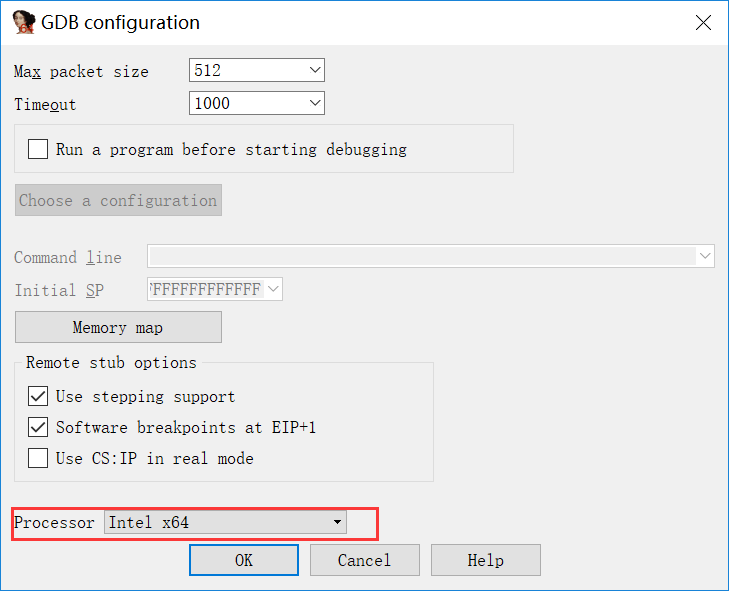
Task: Click the Cancel button
Action: click(x=364, y=560)
